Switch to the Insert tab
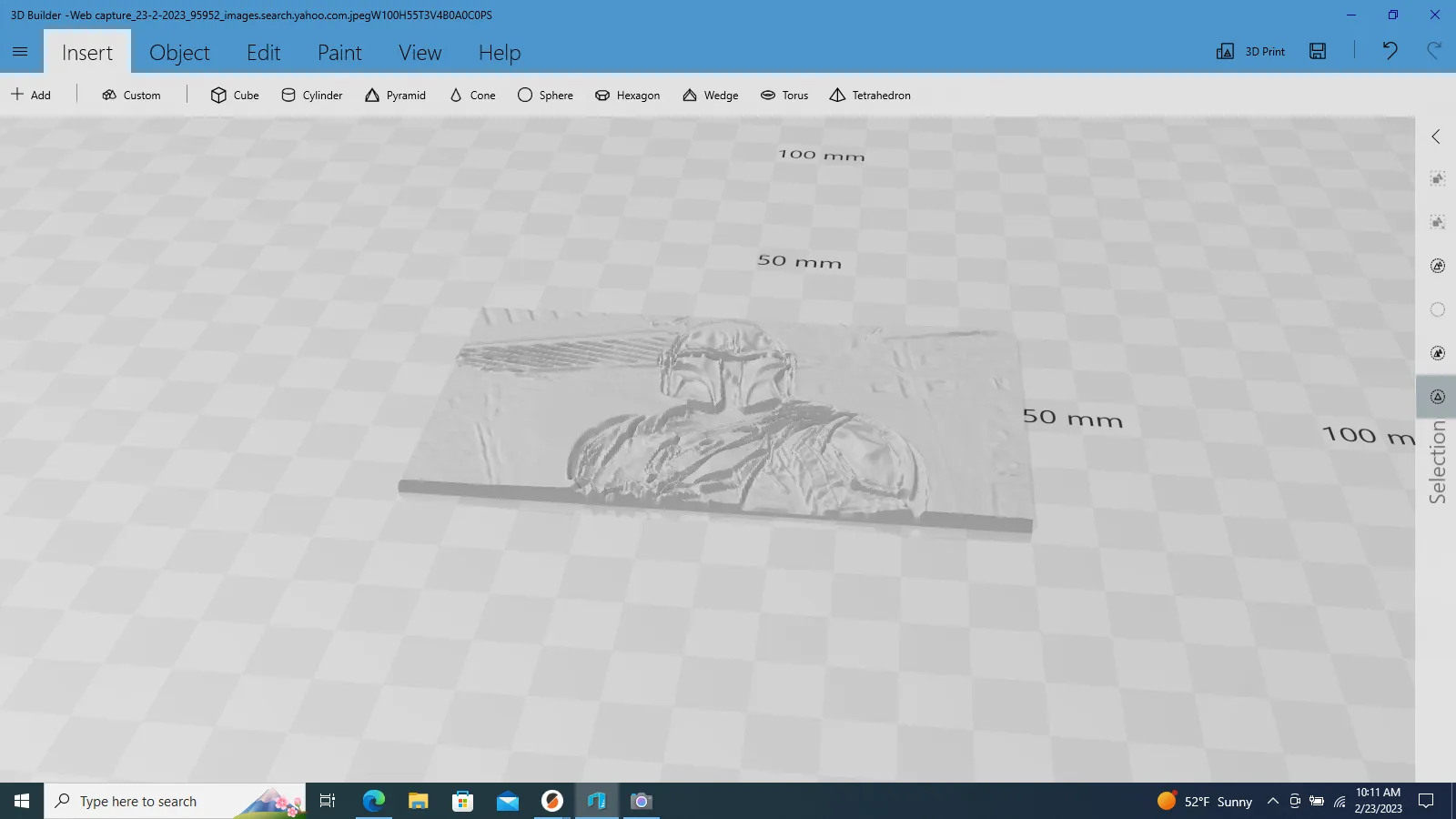This screenshot has width=1456, height=819. pos(87,52)
